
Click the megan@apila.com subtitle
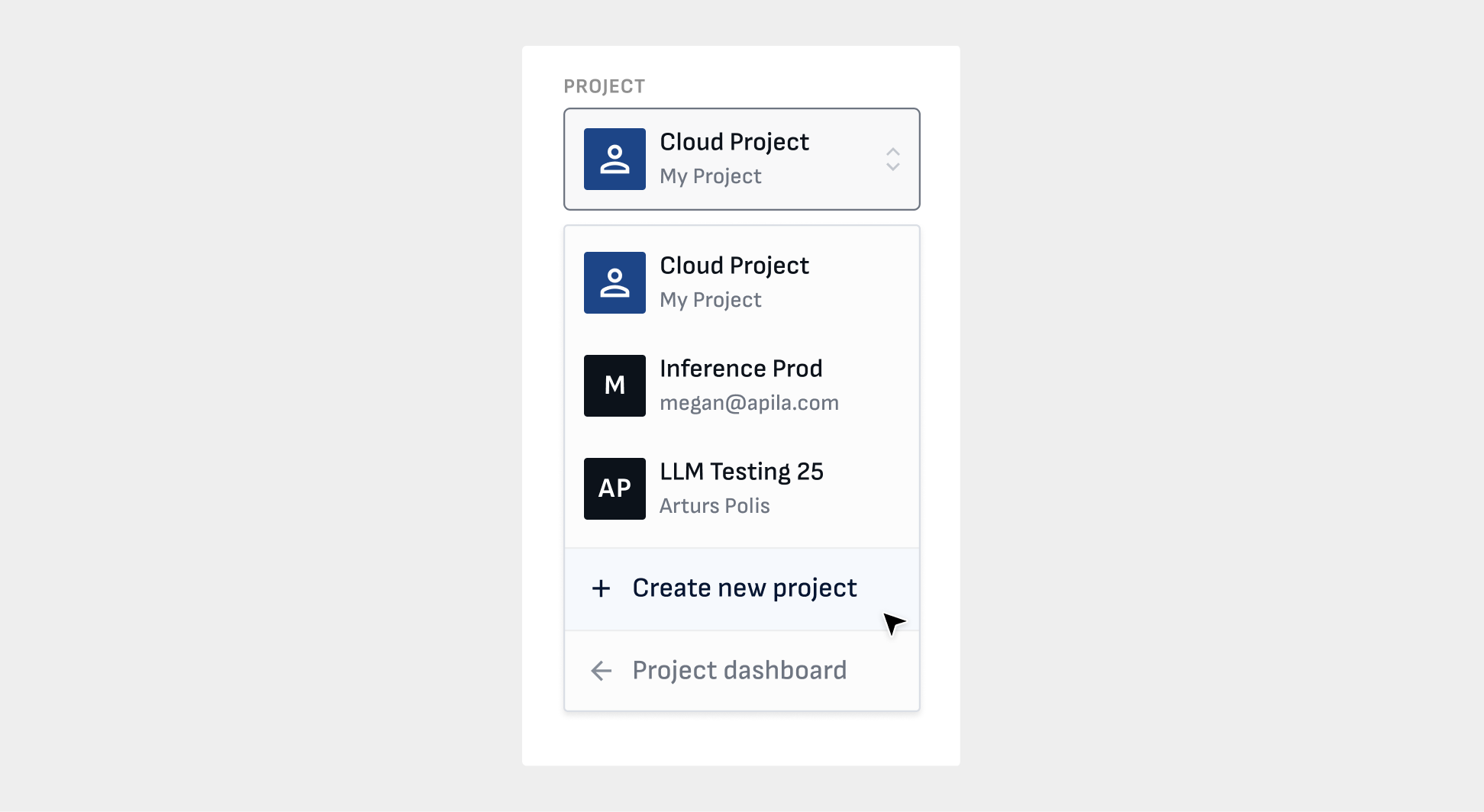[749, 403]
